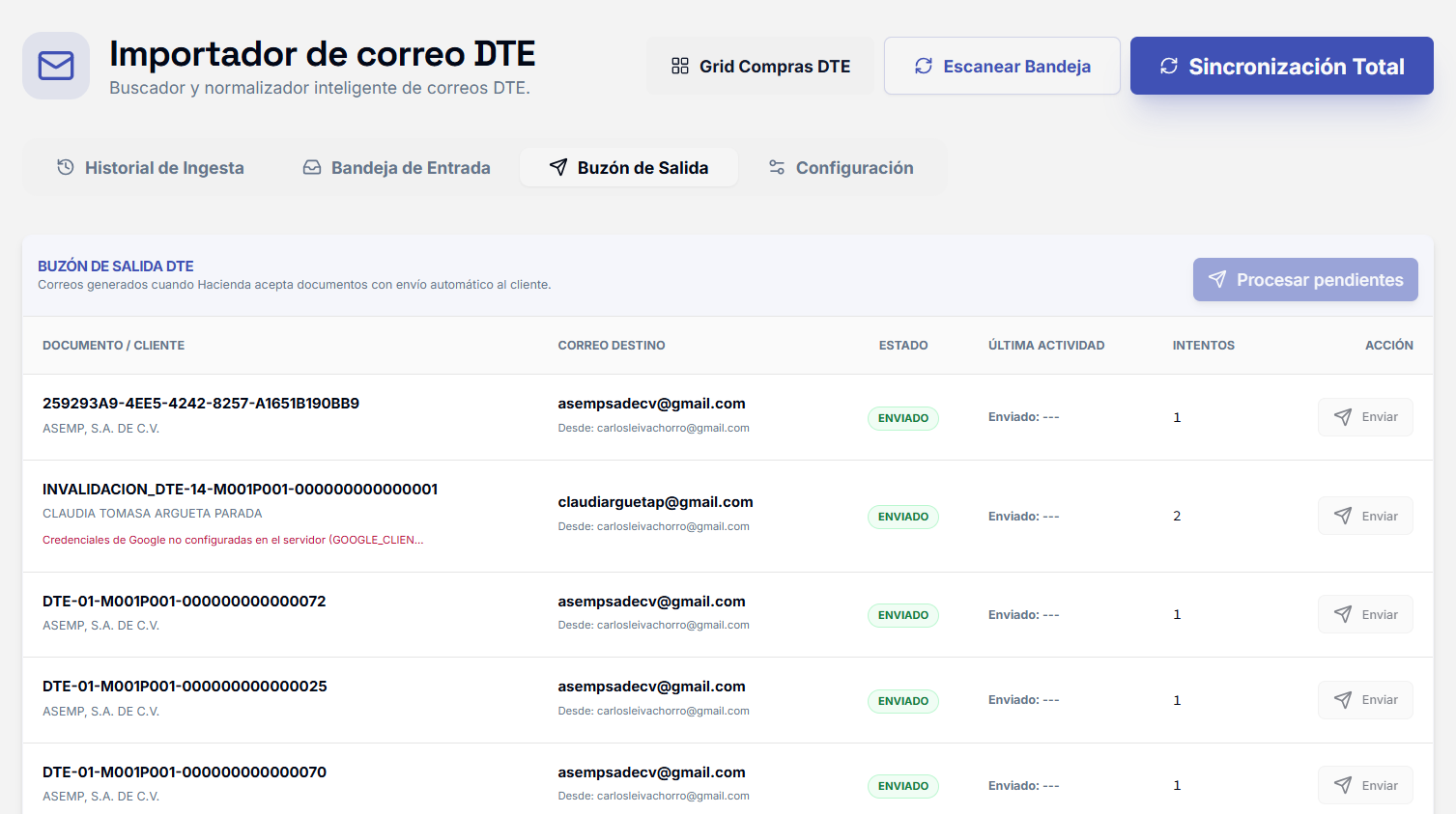Click Procesar pendientes button
1456x814 pixels.
[1305, 279]
